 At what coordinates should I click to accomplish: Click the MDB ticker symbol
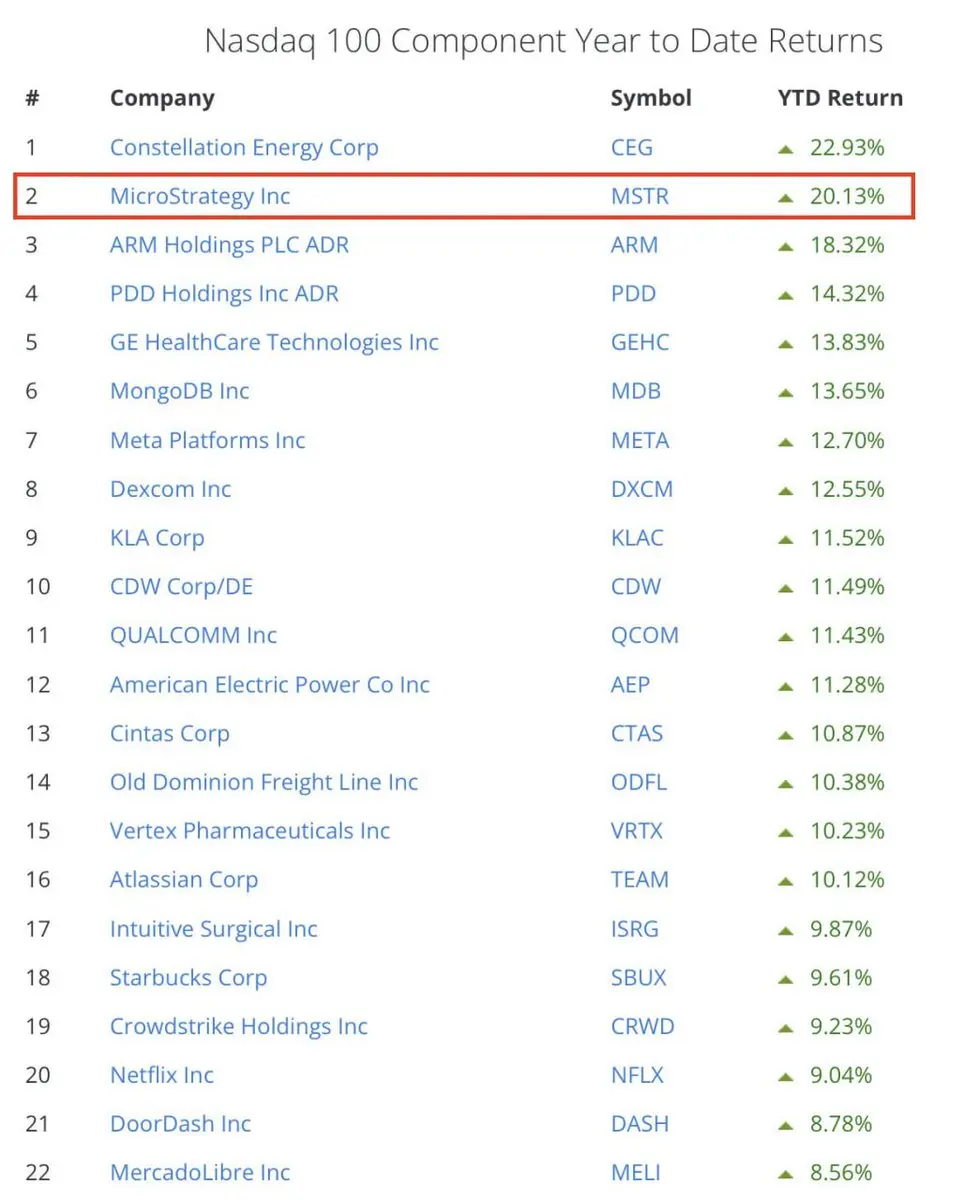coord(636,391)
